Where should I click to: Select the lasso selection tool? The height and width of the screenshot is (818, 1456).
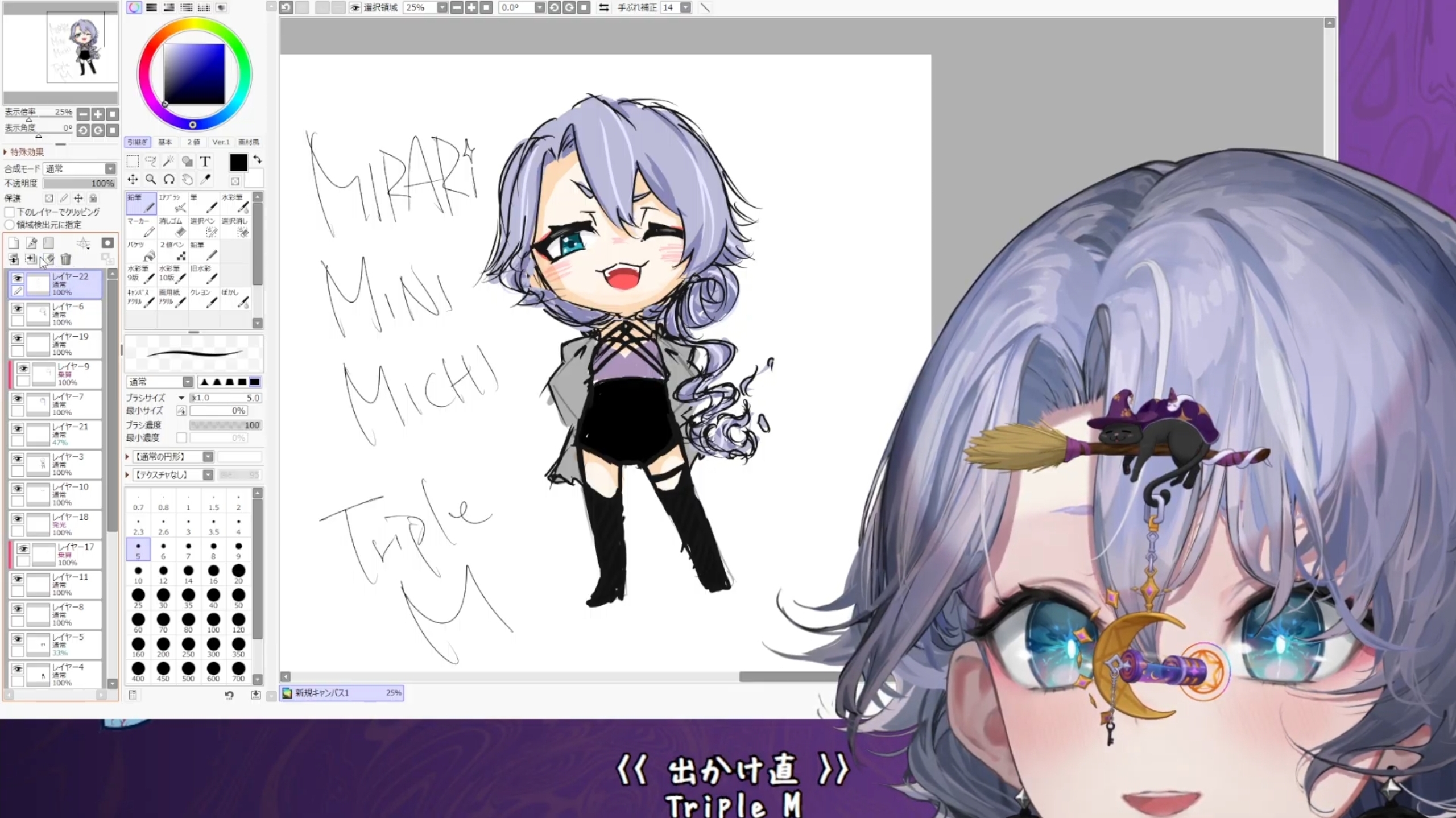151,161
